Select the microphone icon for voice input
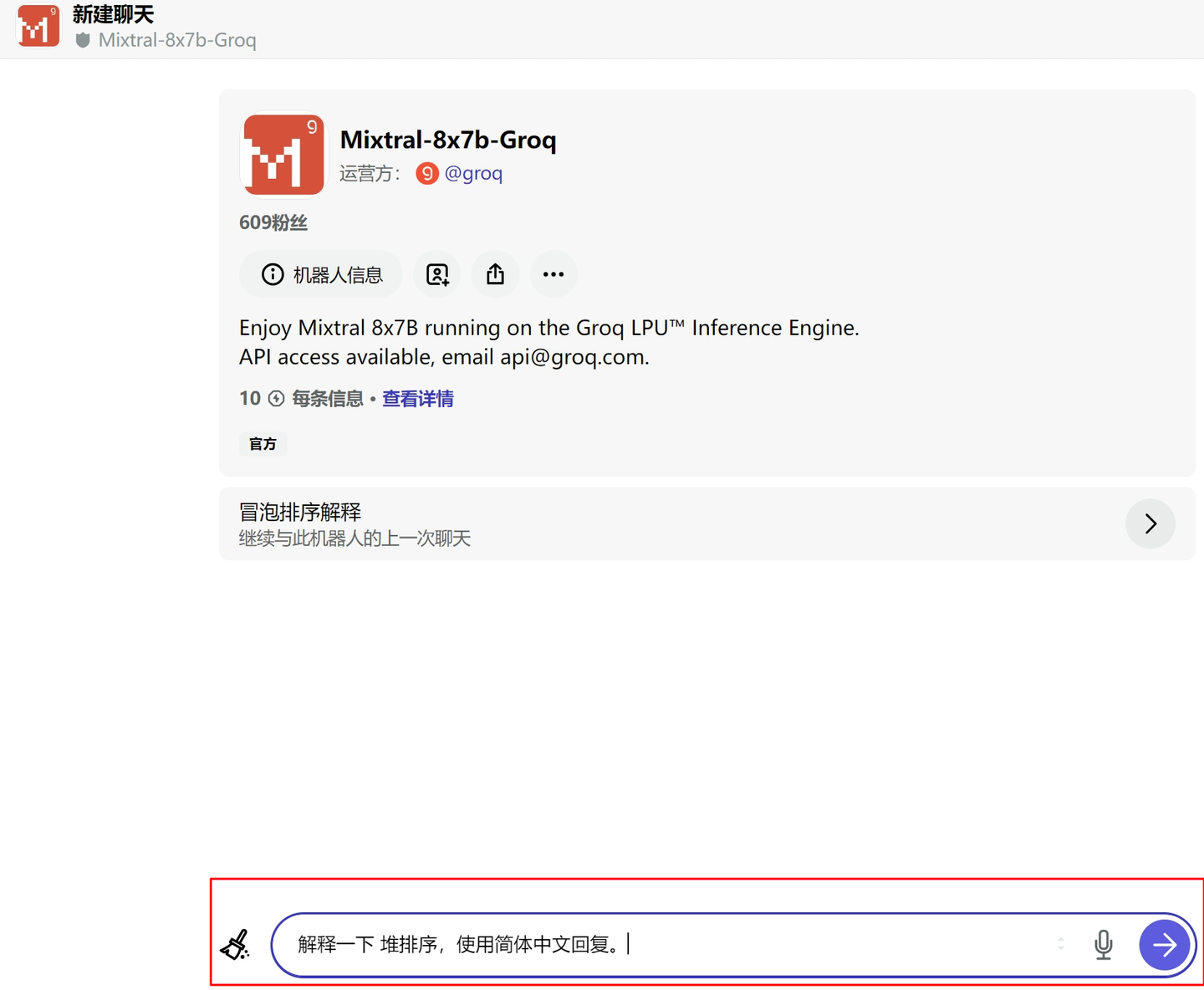 (1103, 944)
